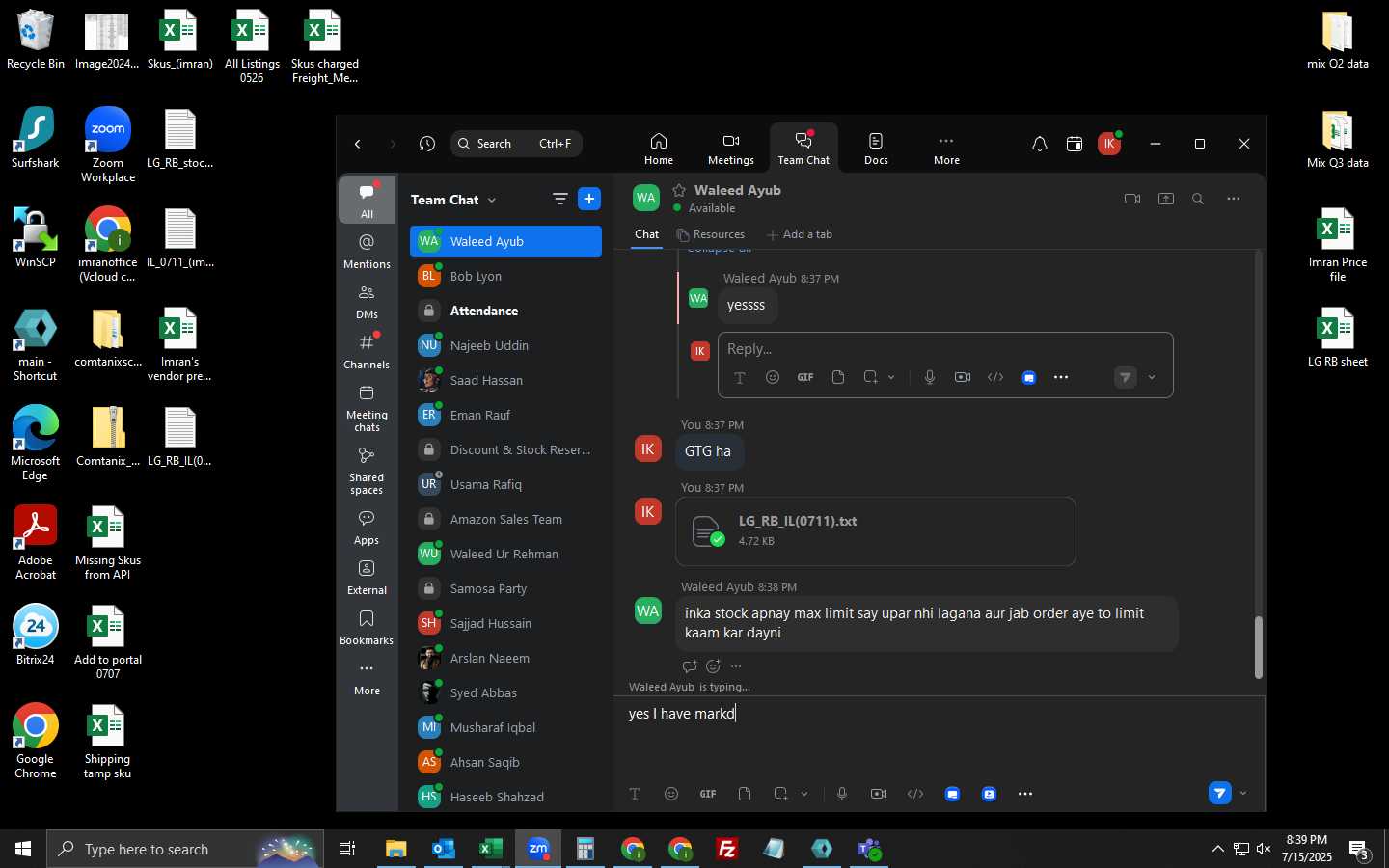
Task: Open more composer options ellipsis
Action: pos(1025,794)
